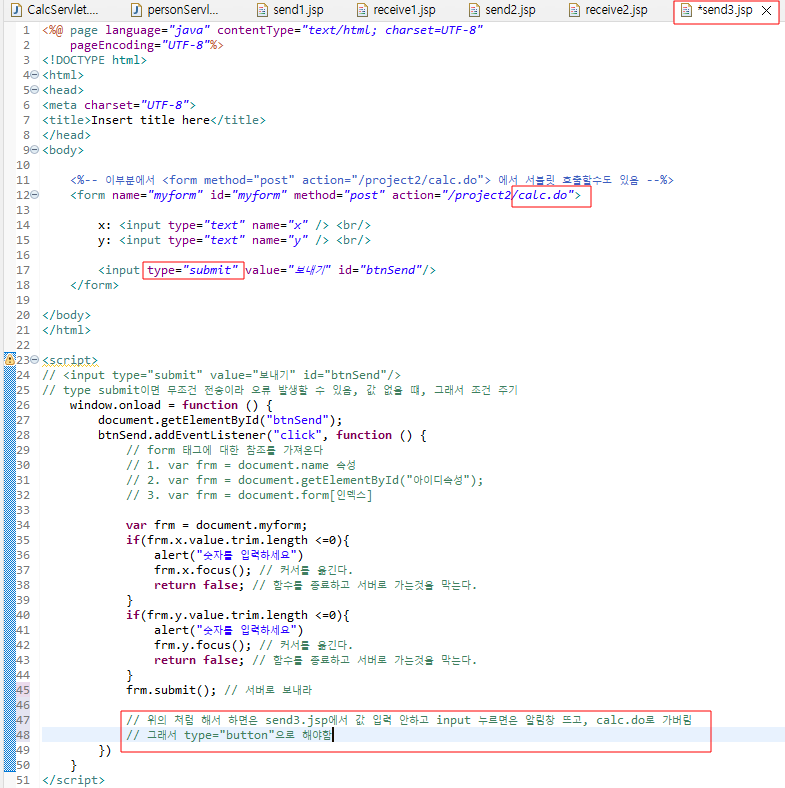The image size is (785, 788).
Task: Click the JSP comment on line 11
Action: pyautogui.click(x=372, y=180)
